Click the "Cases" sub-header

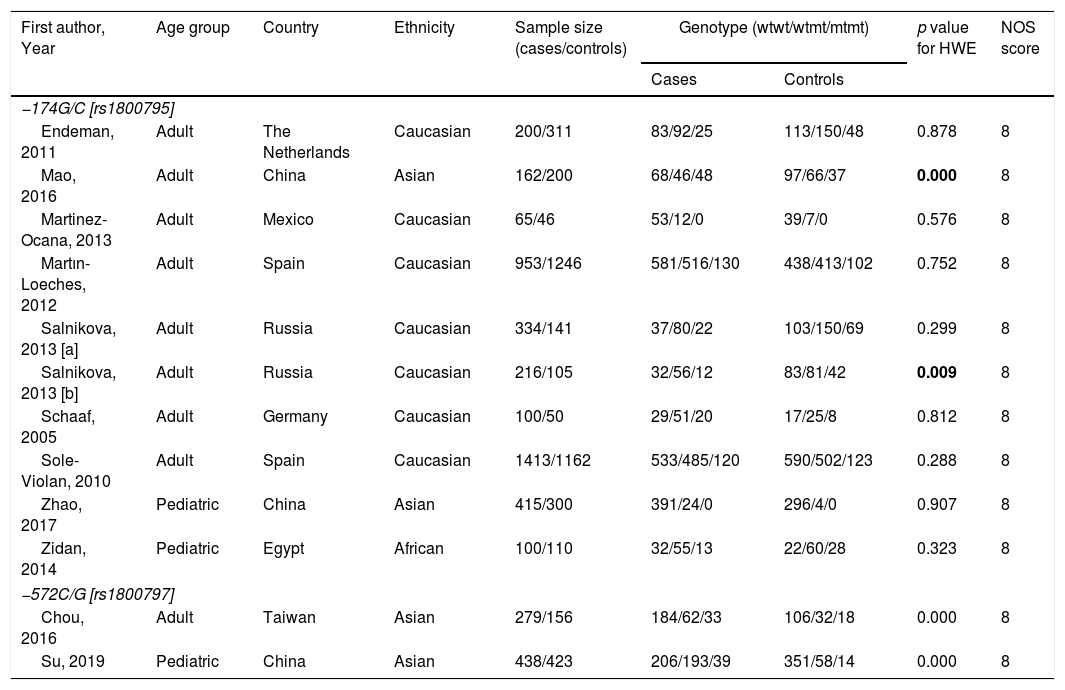click(x=674, y=79)
